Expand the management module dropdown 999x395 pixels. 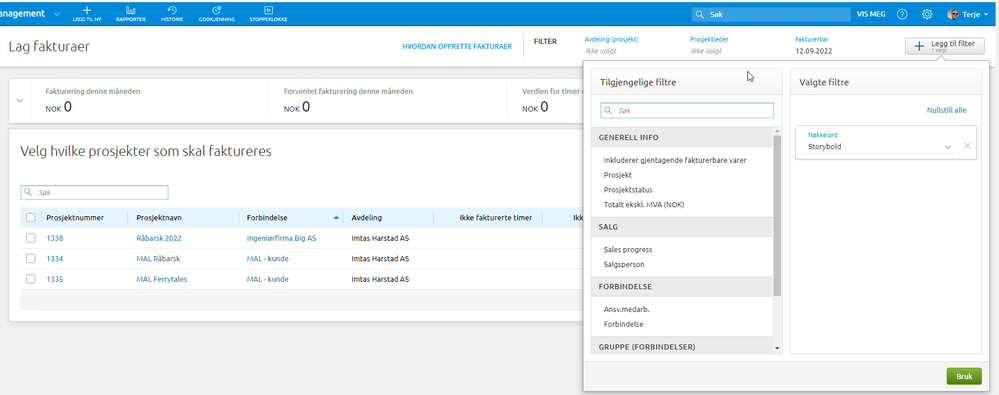pos(57,13)
